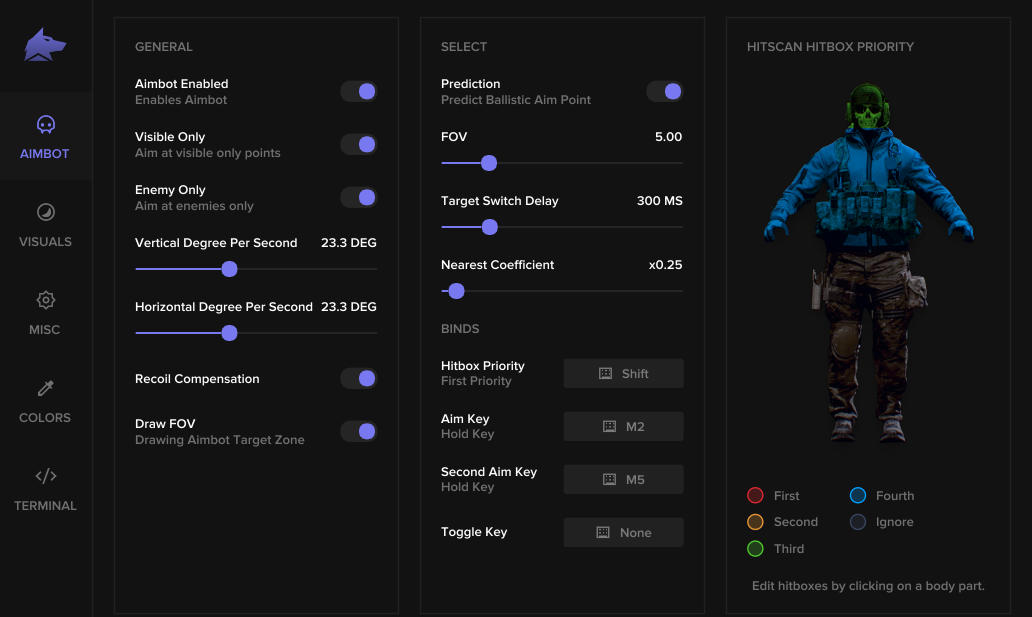Select the First priority red circle

(755, 495)
